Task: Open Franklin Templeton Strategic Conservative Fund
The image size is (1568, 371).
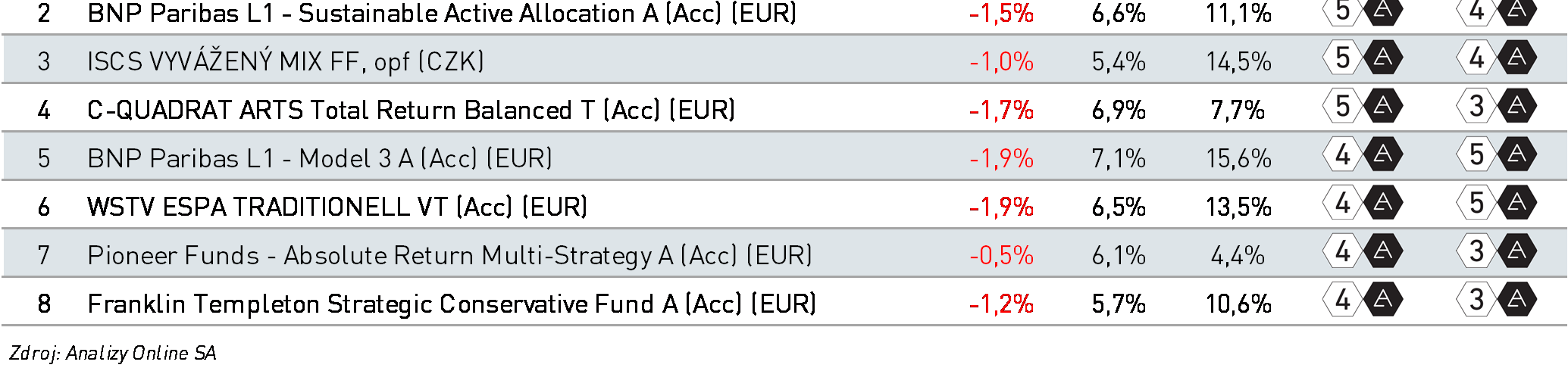Action: click(452, 304)
